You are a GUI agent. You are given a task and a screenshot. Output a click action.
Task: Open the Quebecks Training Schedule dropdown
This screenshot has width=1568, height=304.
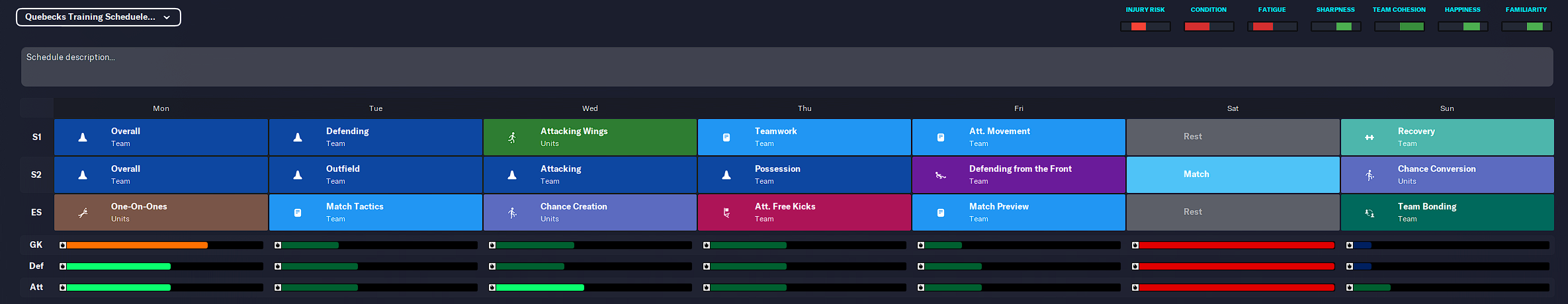coord(98,17)
